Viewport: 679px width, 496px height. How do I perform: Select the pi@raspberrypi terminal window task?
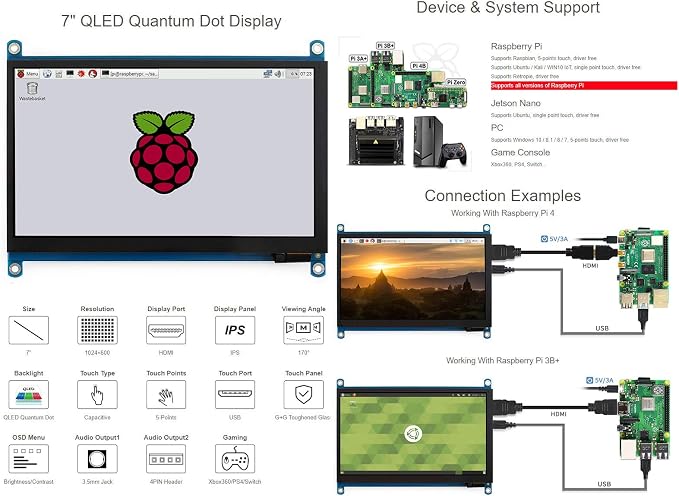point(129,74)
